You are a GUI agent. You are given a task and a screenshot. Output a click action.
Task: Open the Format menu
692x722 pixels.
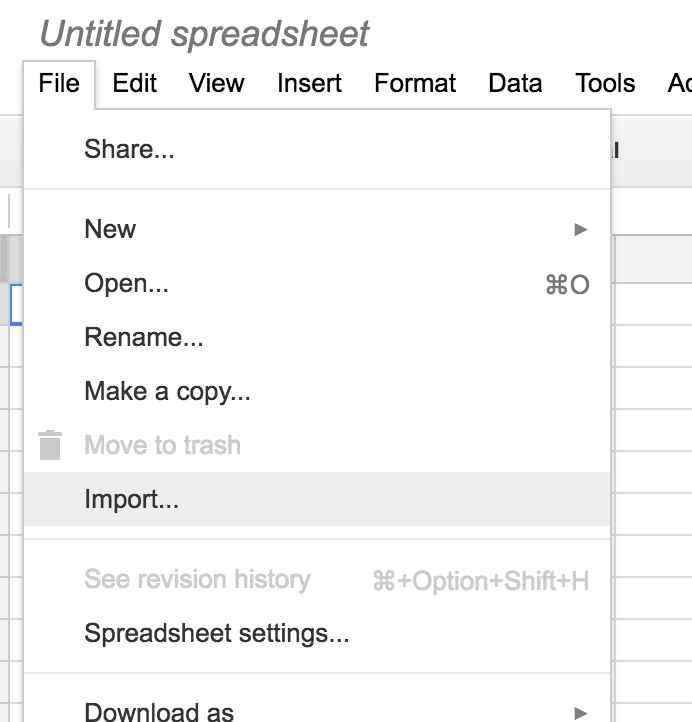click(x=415, y=83)
